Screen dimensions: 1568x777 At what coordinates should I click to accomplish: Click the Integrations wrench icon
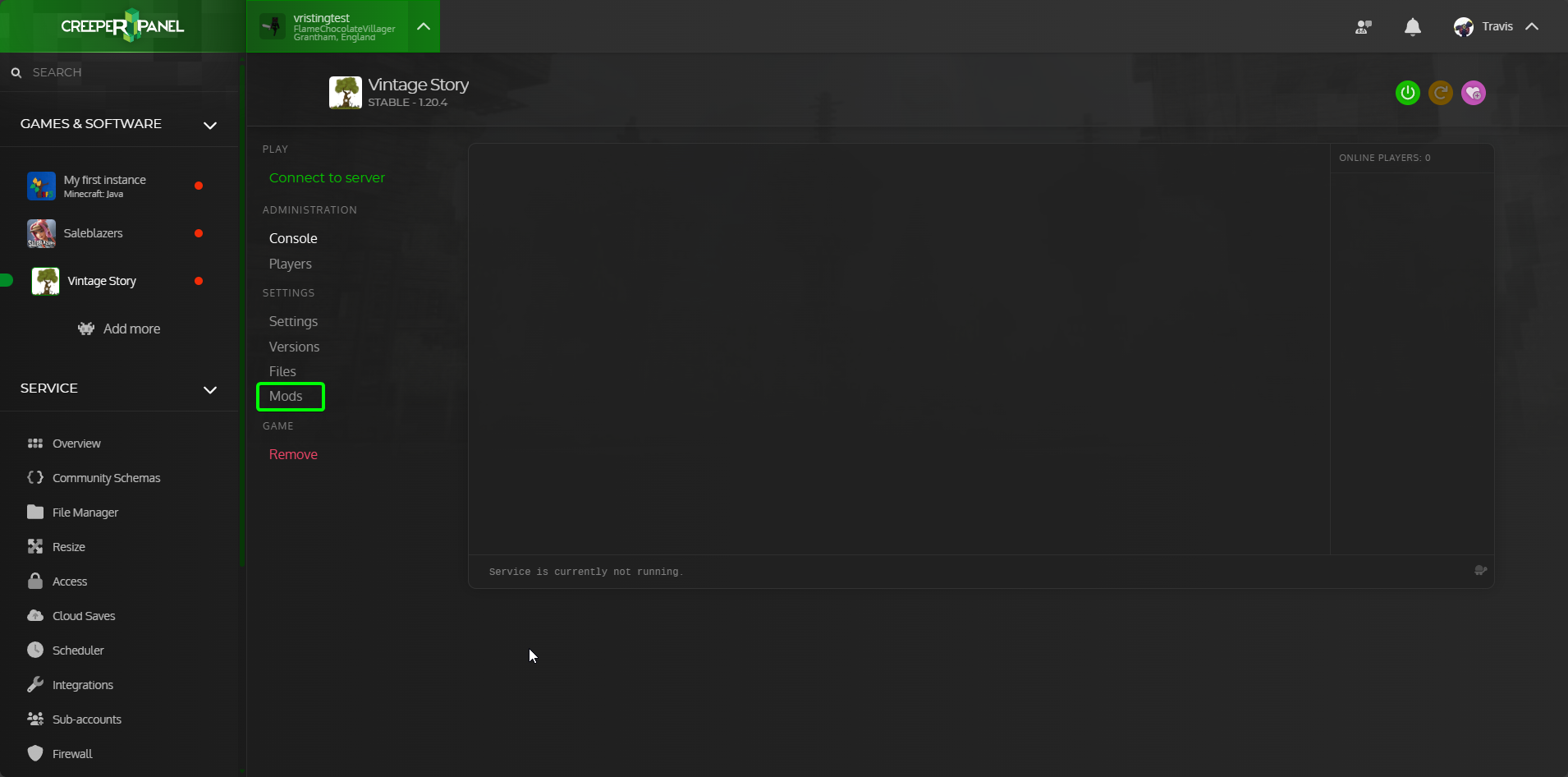pyautogui.click(x=35, y=684)
